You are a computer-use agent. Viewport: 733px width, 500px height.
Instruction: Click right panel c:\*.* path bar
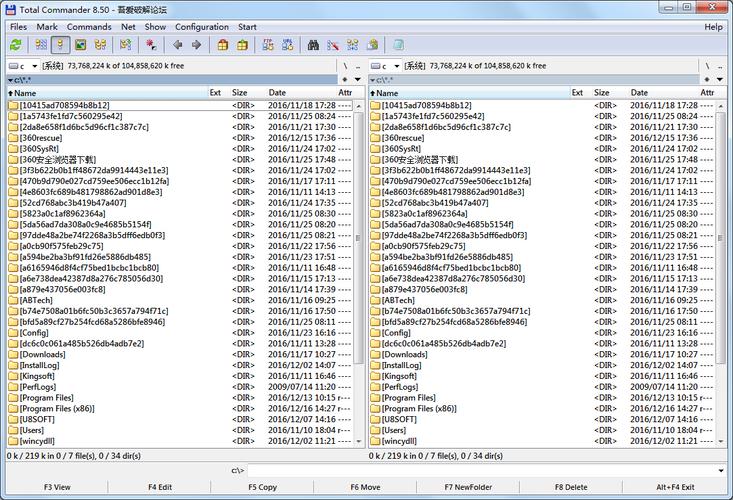point(534,80)
